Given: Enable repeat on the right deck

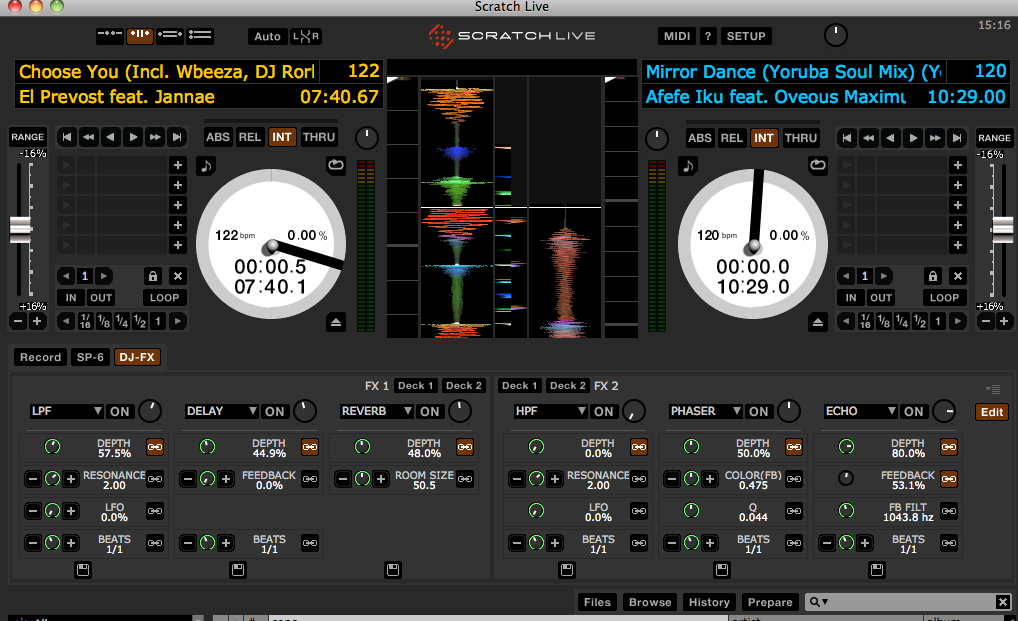Looking at the screenshot, I should click(818, 165).
